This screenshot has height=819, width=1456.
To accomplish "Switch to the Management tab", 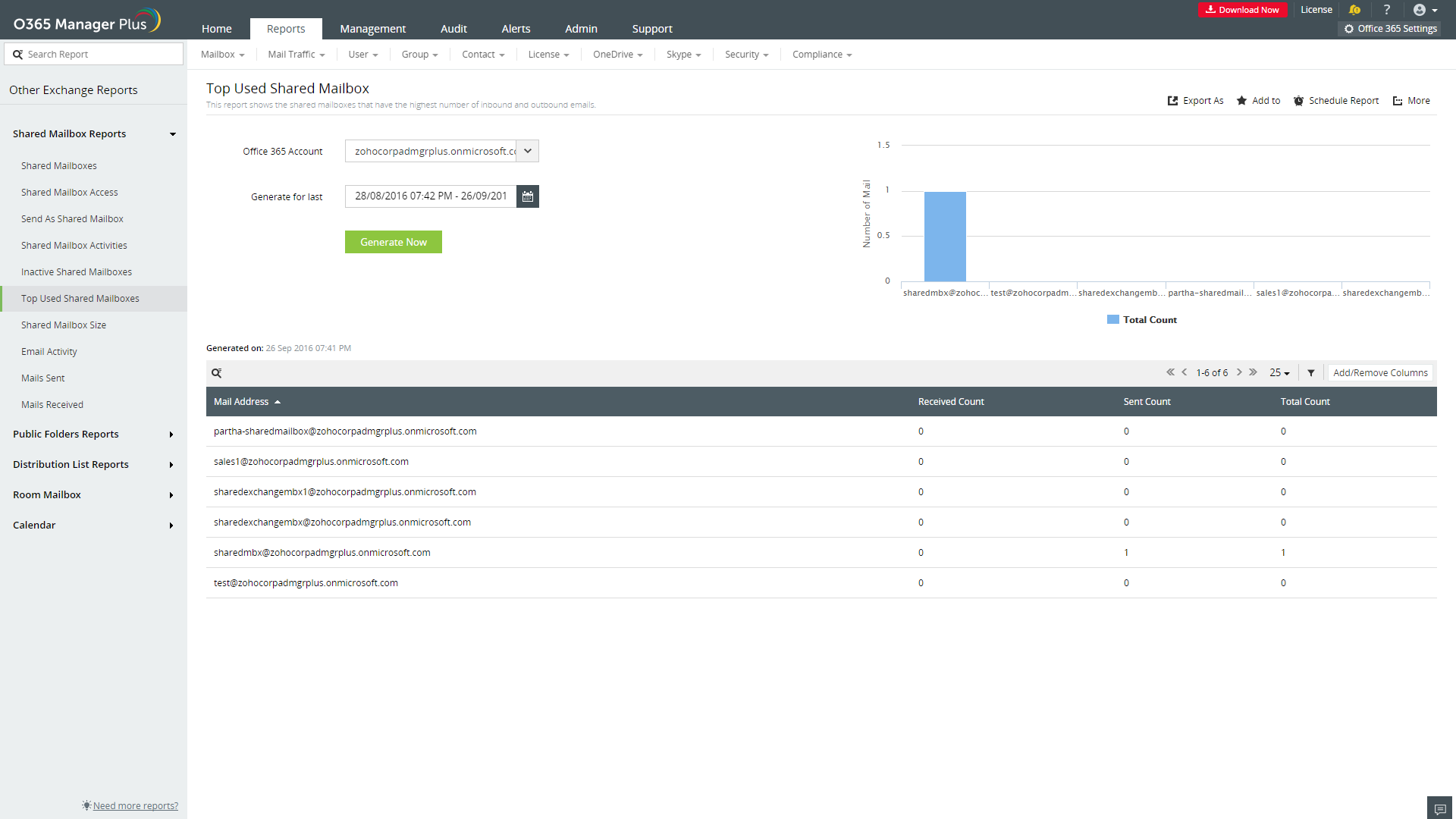I will point(372,29).
